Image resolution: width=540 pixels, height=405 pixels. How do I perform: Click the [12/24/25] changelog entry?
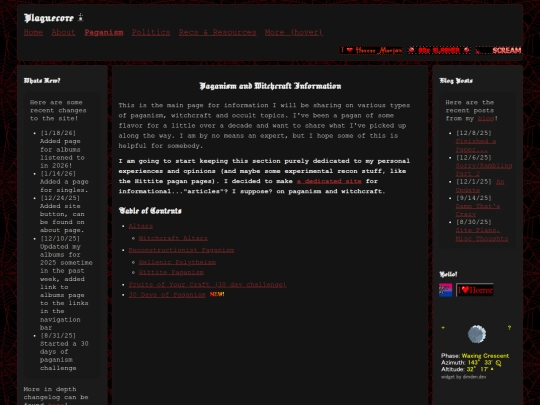[x=62, y=214]
